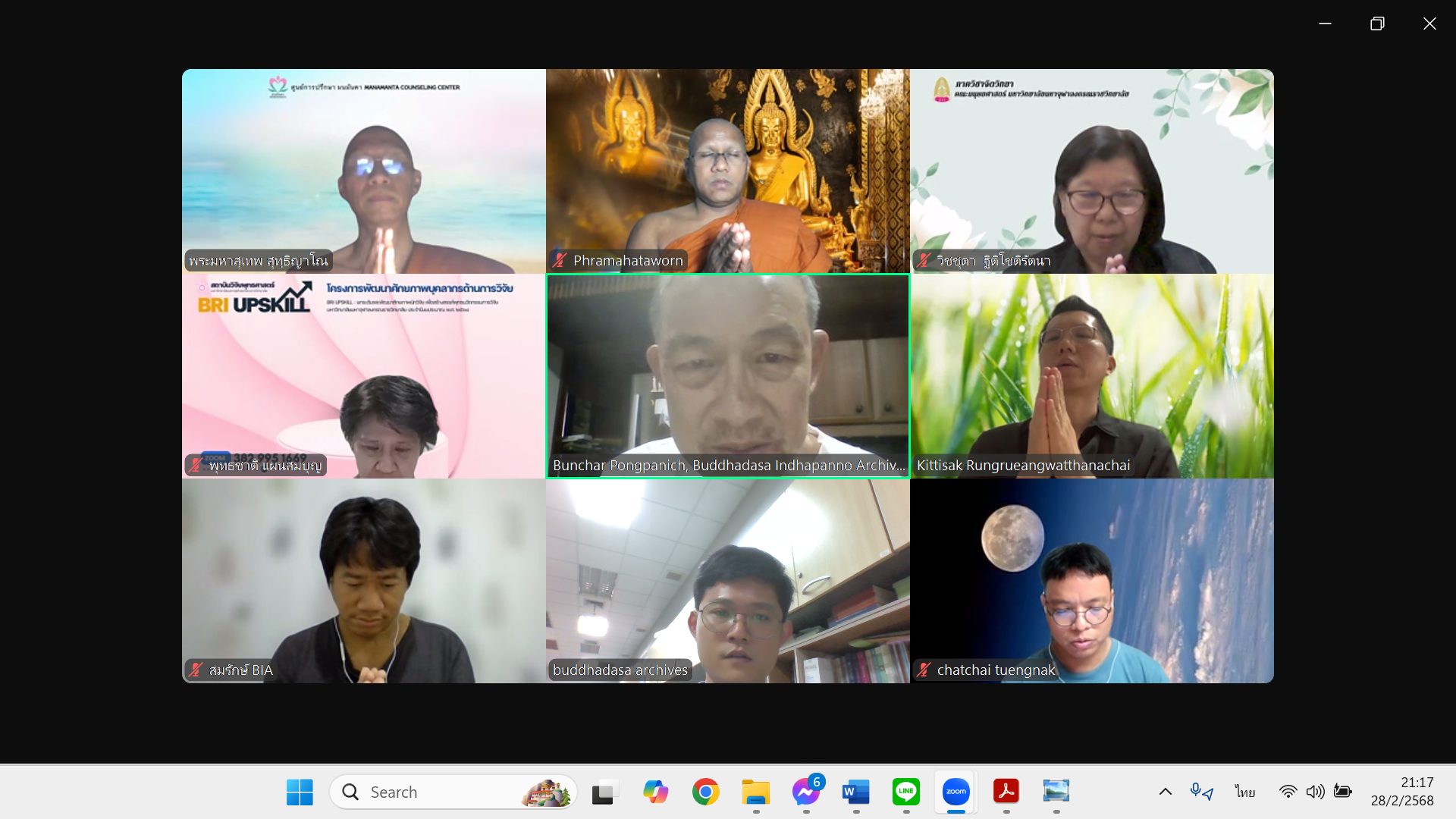Open Microsoft Word from taskbar
Image resolution: width=1456 pixels, height=819 pixels.
tap(855, 792)
